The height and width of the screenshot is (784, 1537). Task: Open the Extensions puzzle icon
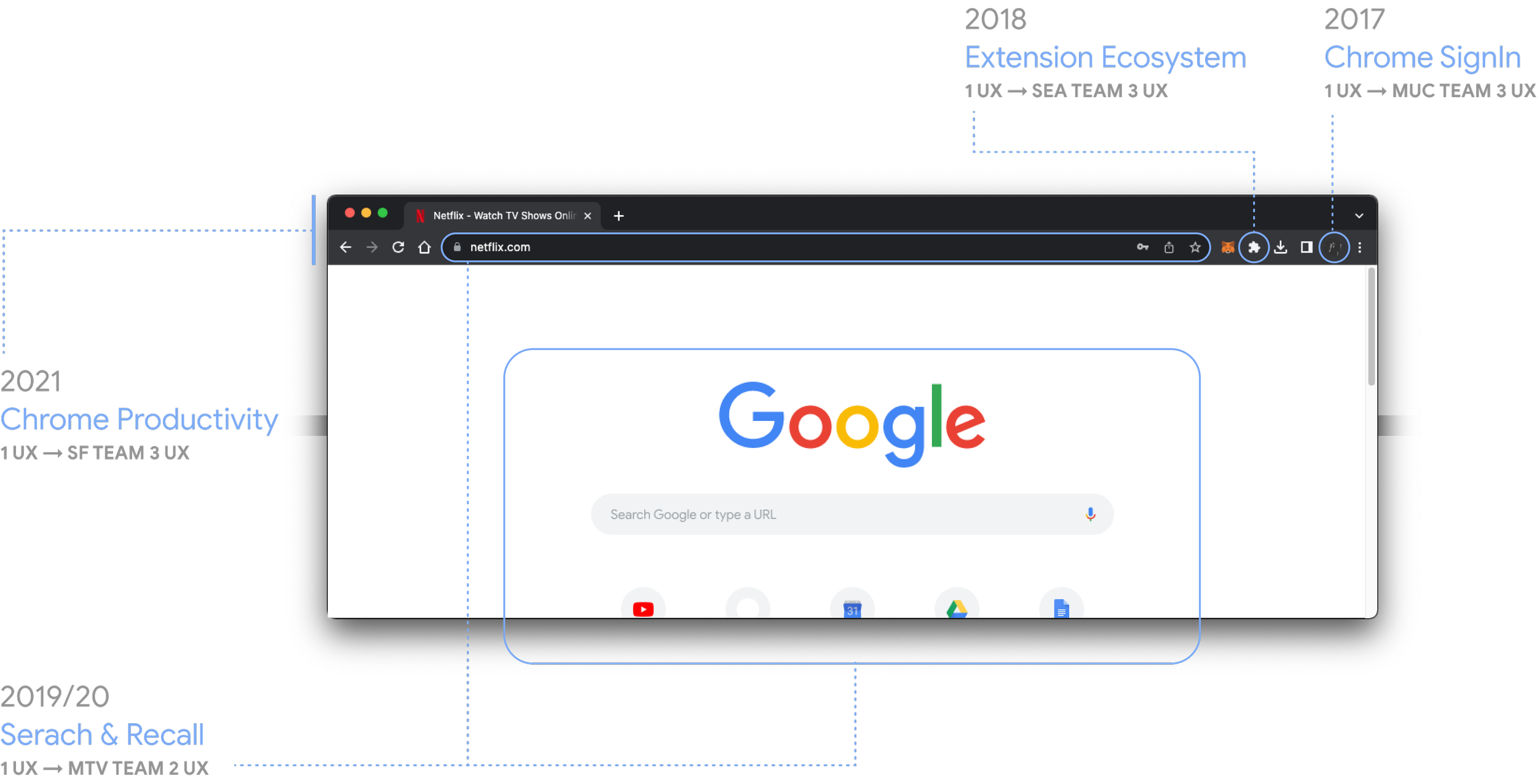(1254, 248)
